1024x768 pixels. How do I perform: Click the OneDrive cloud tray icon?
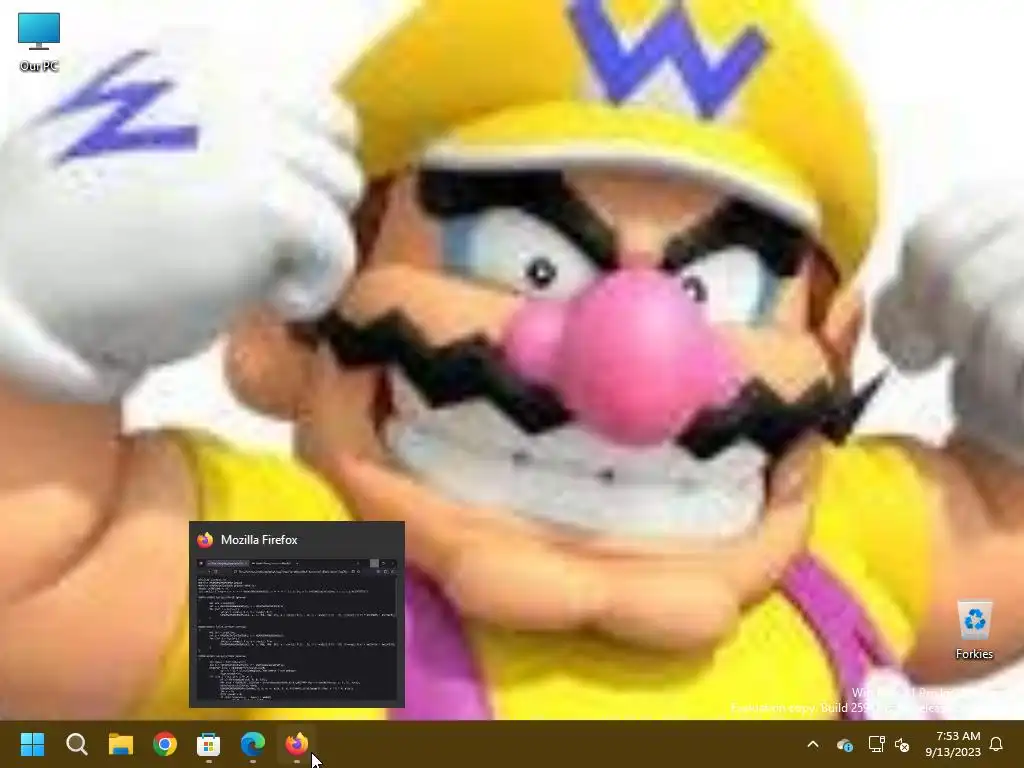click(844, 744)
